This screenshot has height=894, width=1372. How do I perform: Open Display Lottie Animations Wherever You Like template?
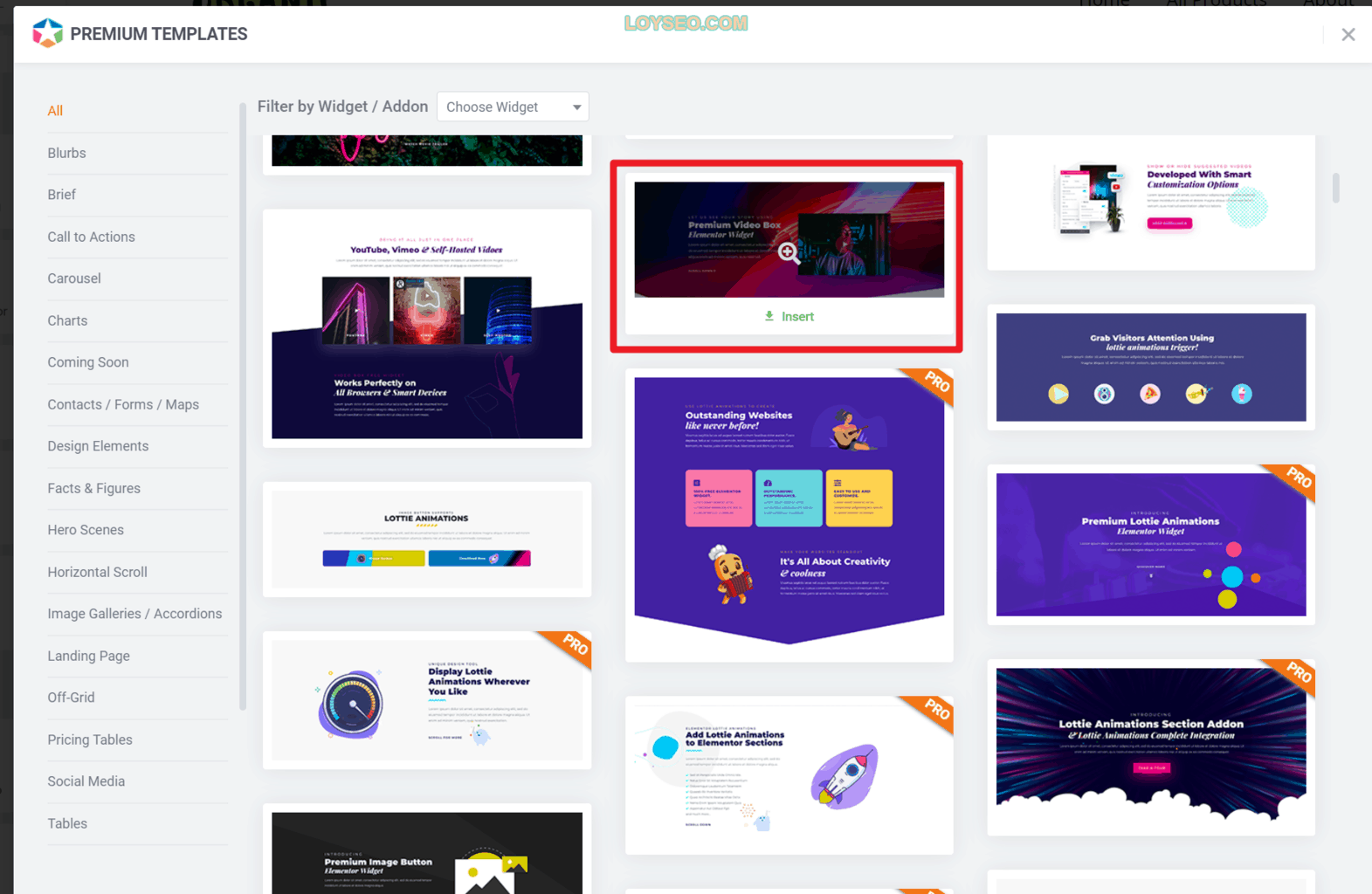tap(427, 700)
